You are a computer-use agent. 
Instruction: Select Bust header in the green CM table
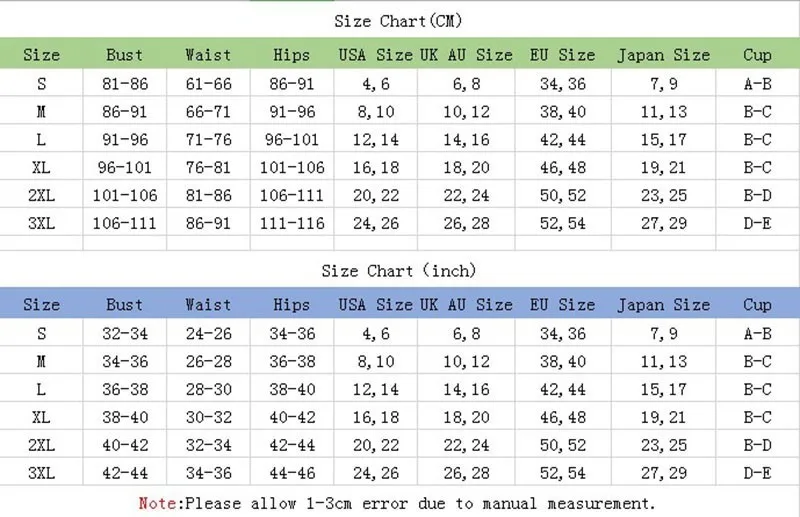(x=124, y=55)
